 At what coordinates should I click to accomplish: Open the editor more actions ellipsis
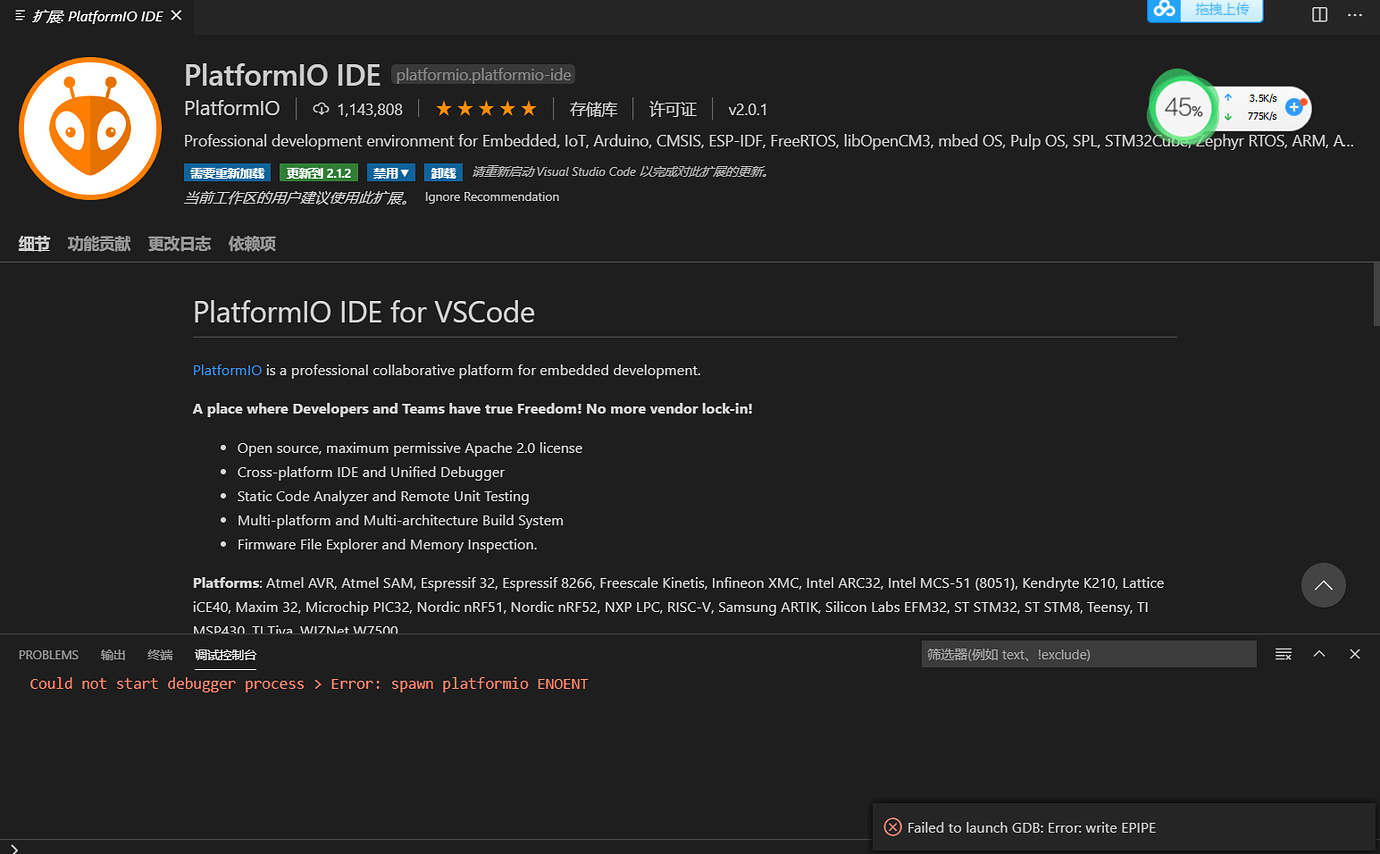[1354, 15]
